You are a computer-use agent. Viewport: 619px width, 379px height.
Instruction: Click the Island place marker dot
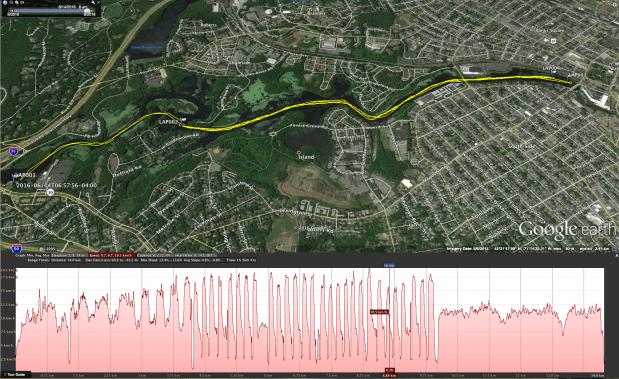pos(299,152)
